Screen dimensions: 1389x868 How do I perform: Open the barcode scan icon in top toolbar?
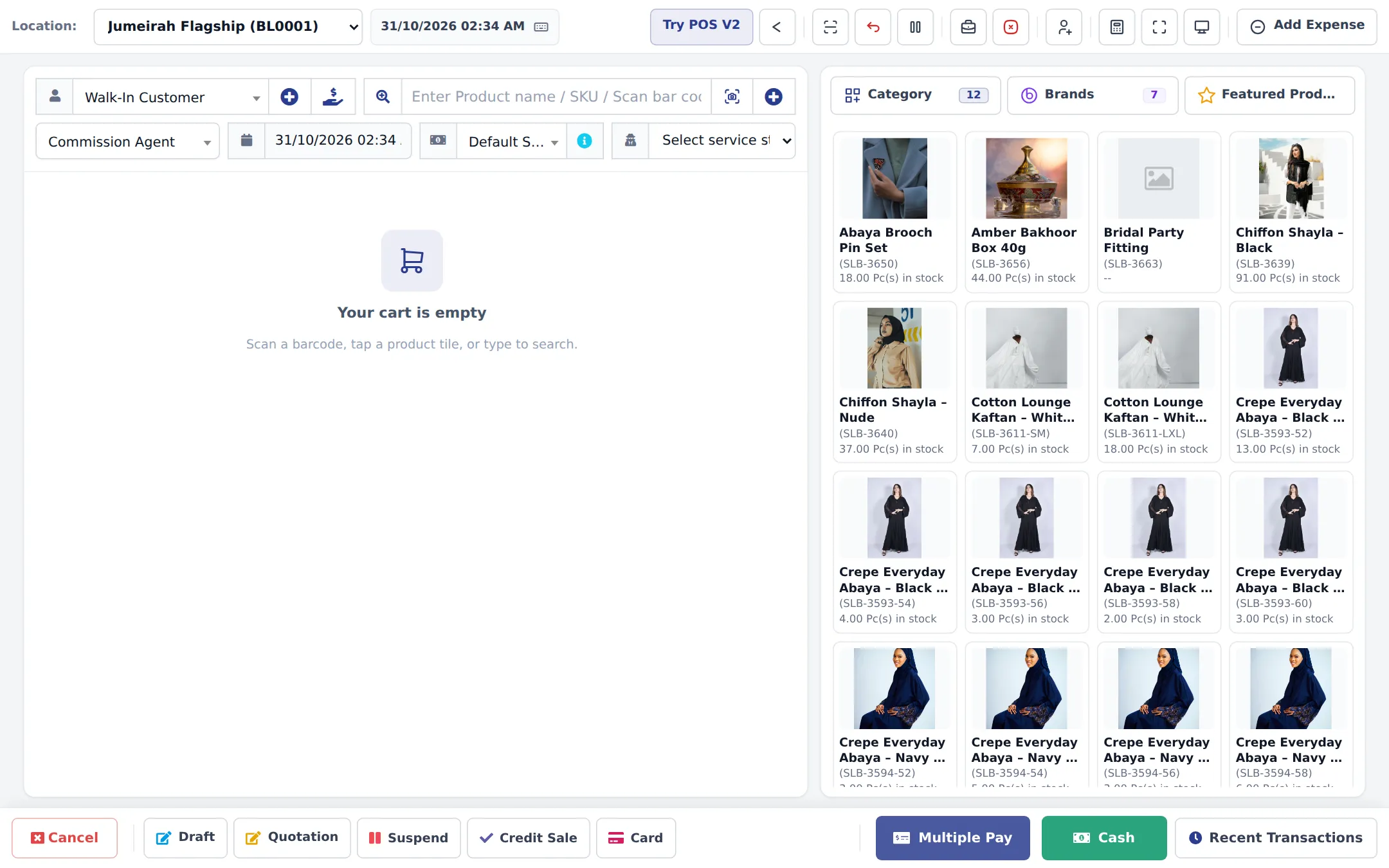click(830, 27)
